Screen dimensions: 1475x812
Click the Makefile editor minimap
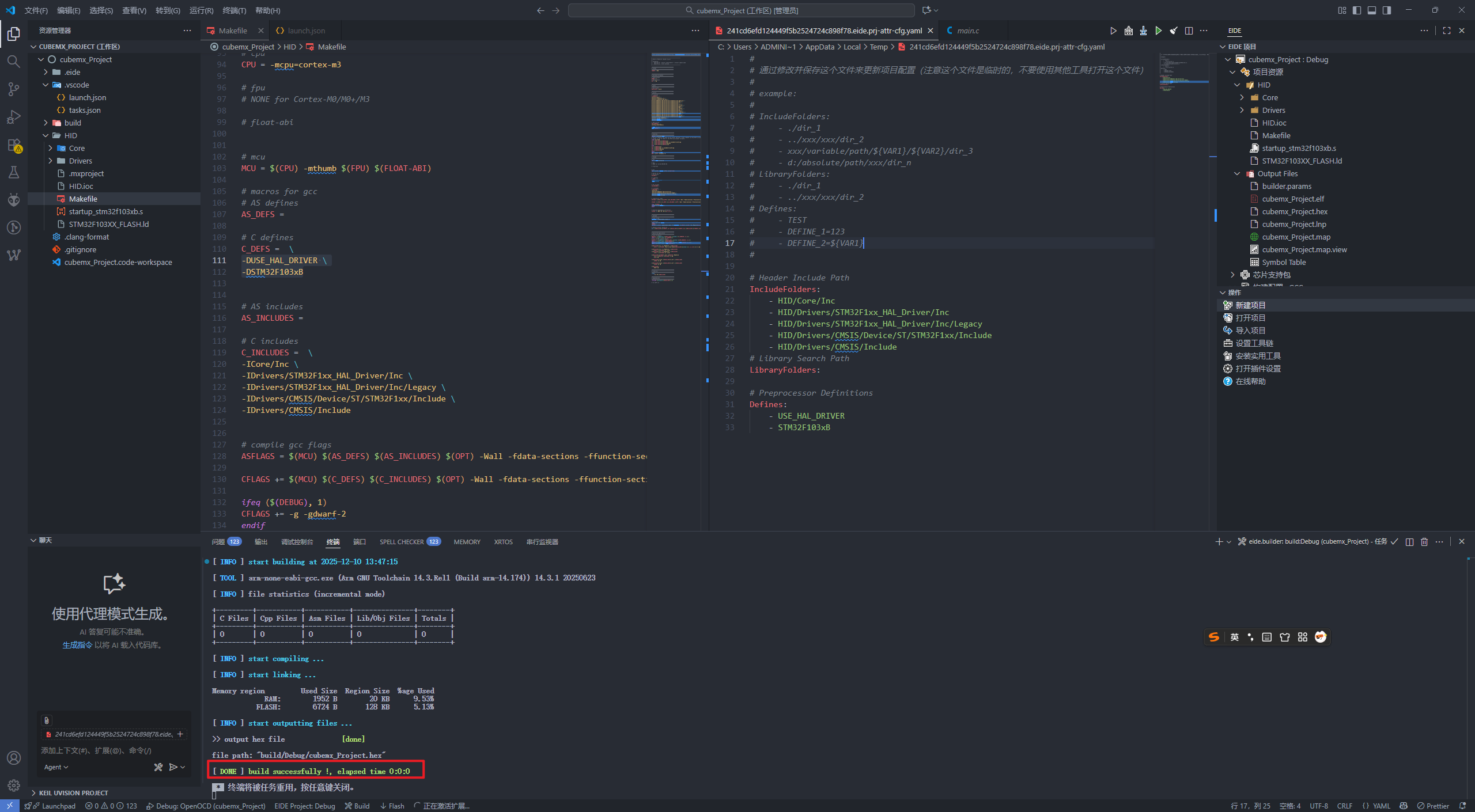coord(675,173)
